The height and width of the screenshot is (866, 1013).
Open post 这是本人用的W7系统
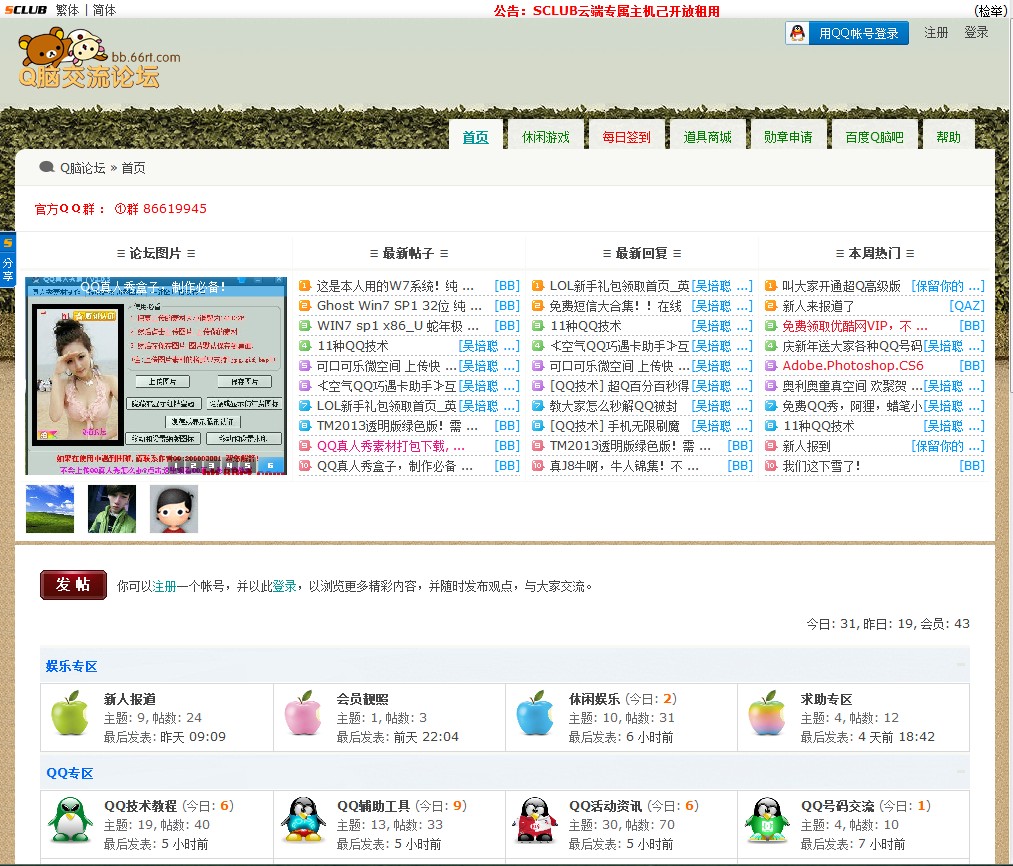pos(395,286)
